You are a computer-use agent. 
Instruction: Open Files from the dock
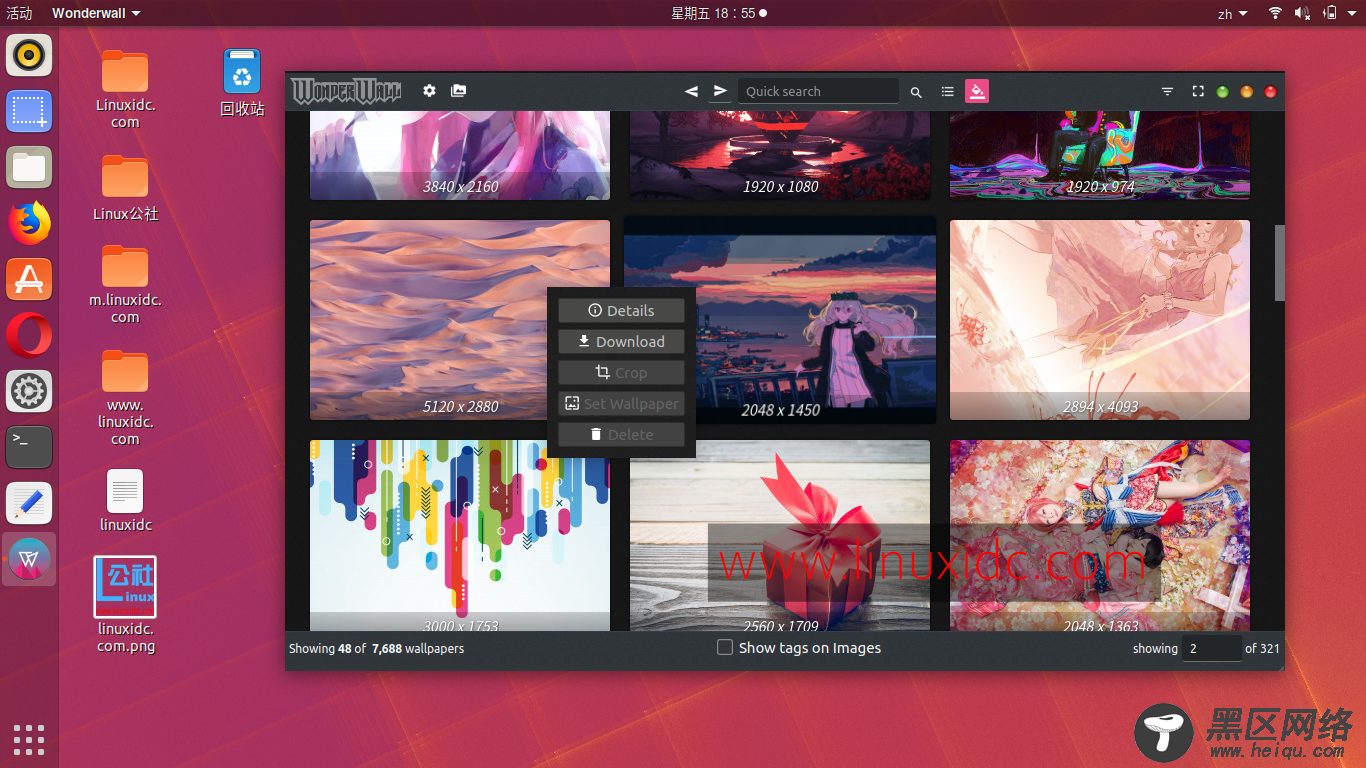(x=29, y=167)
